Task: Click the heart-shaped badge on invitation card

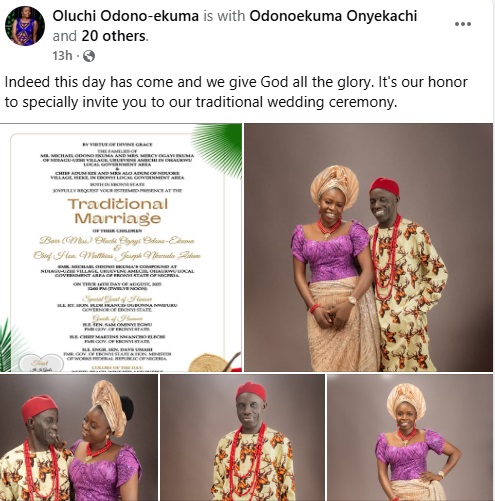Action: (41, 363)
